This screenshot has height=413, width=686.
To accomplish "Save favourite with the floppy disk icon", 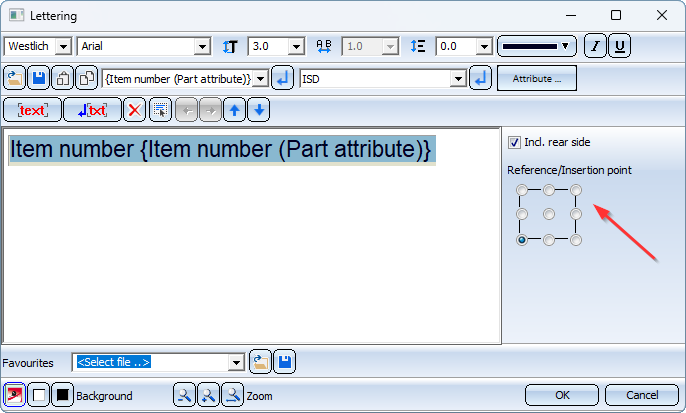I will point(285,362).
